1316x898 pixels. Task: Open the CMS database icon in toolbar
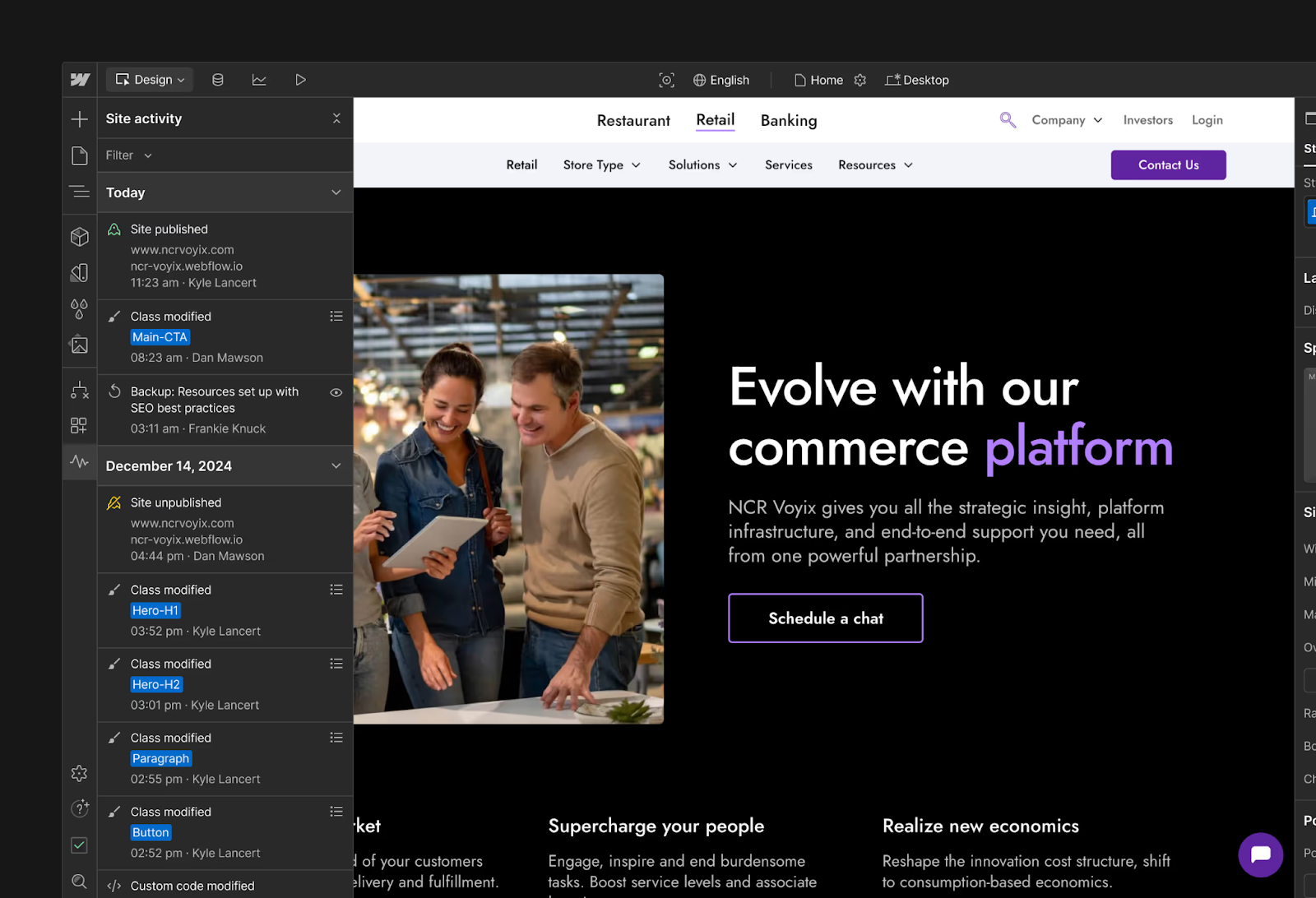tap(218, 80)
